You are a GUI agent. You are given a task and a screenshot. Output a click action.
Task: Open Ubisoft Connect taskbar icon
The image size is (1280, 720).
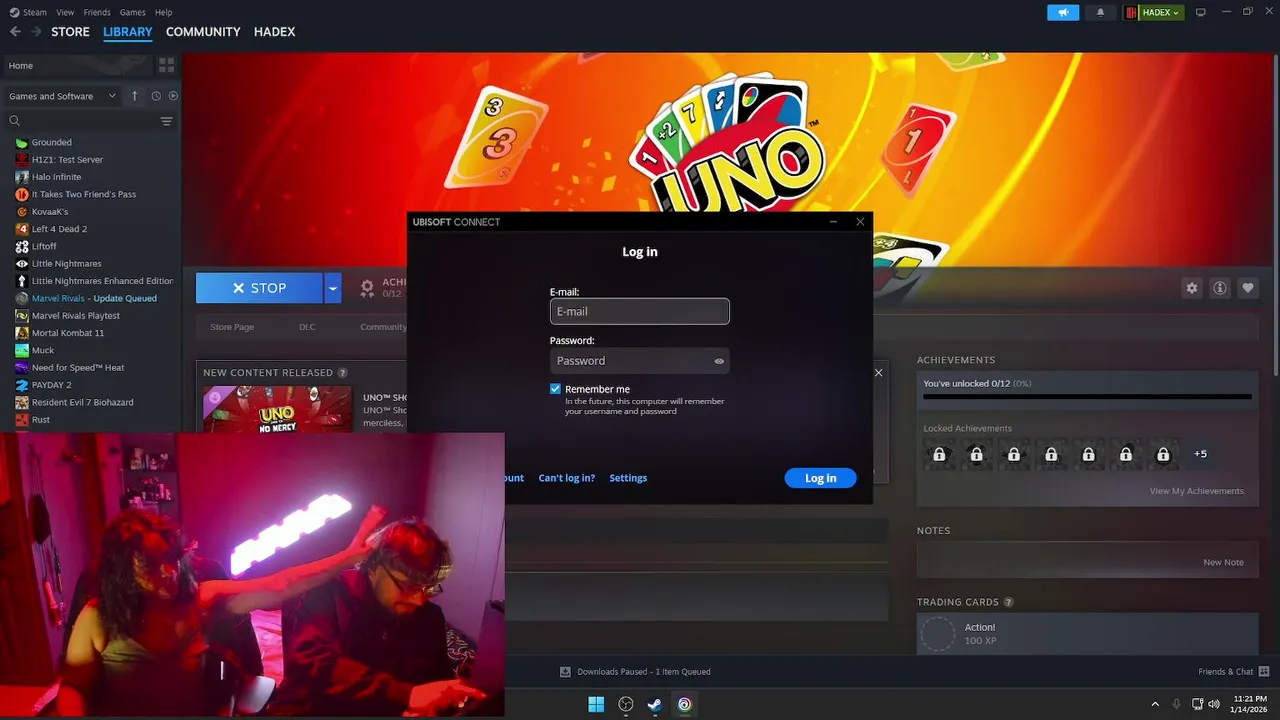point(684,704)
